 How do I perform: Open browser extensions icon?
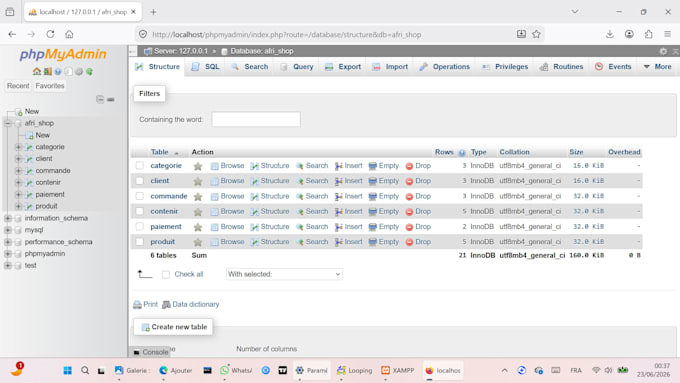coord(648,34)
